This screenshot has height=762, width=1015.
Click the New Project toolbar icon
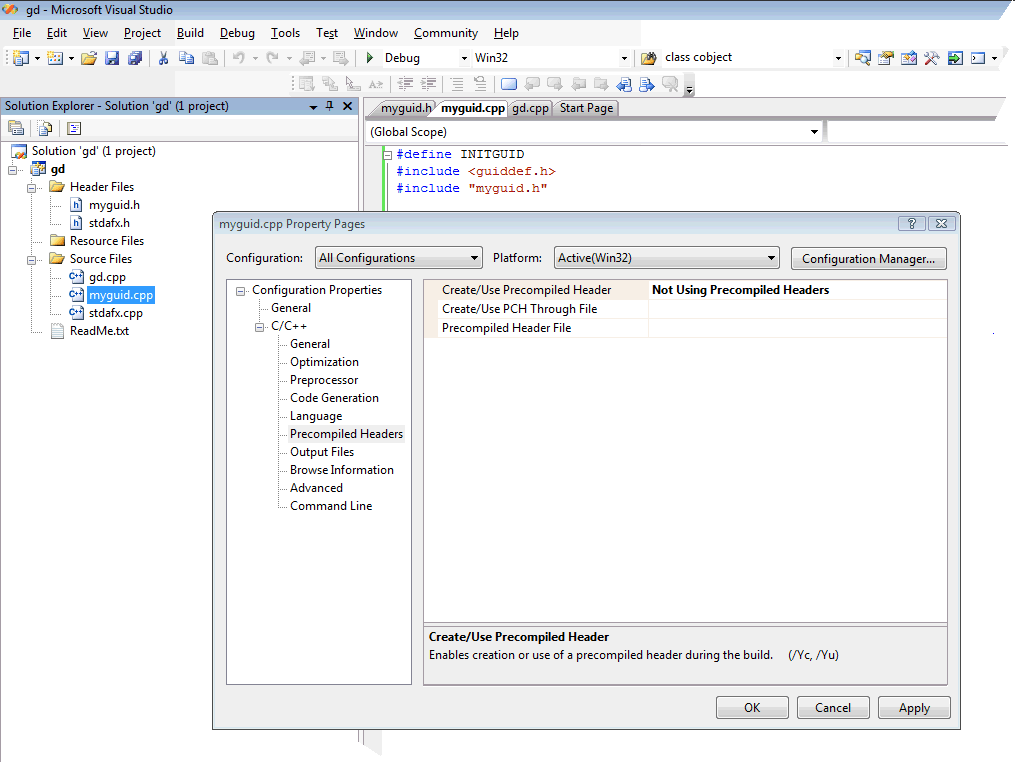coord(21,58)
